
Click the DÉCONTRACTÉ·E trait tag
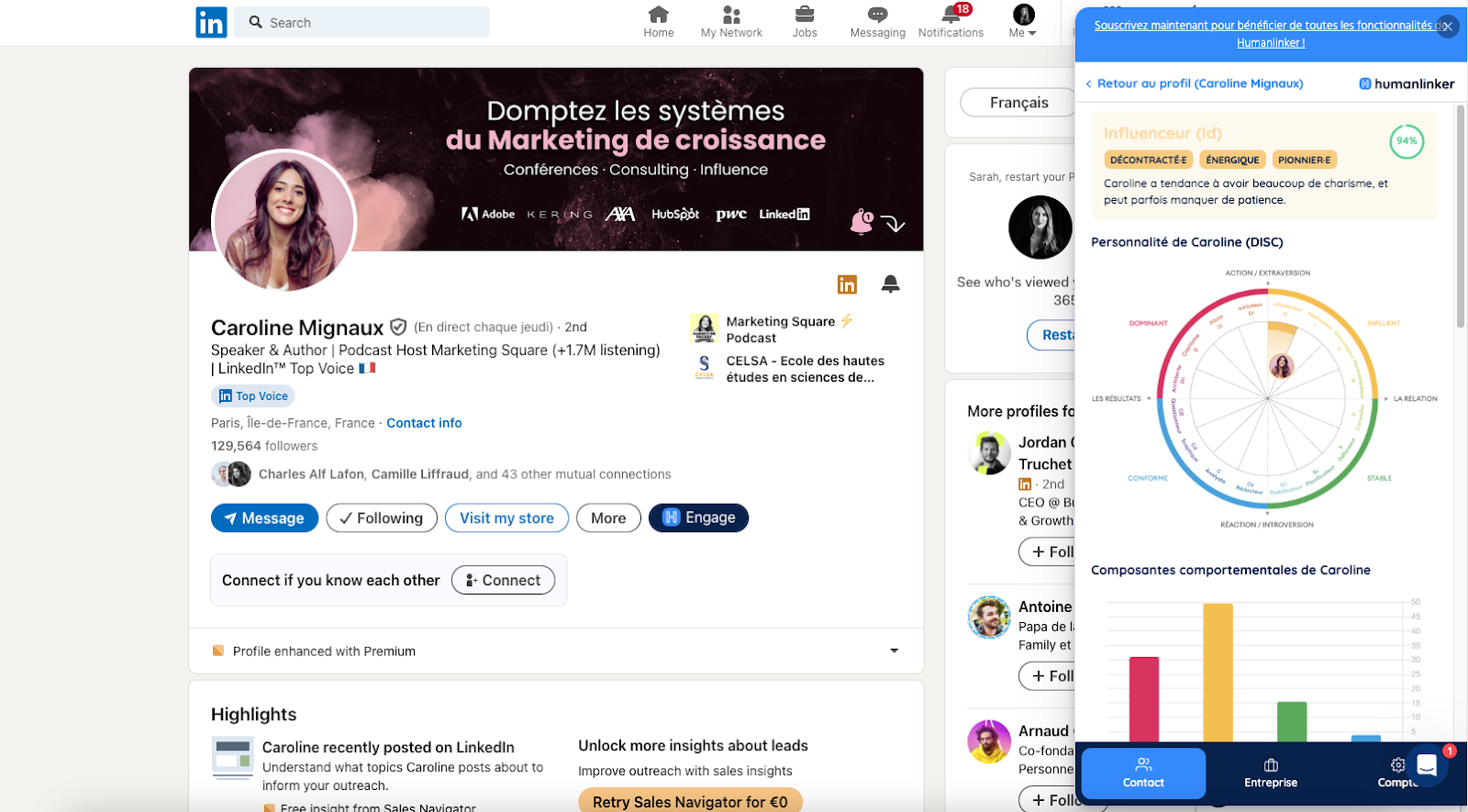point(1148,160)
